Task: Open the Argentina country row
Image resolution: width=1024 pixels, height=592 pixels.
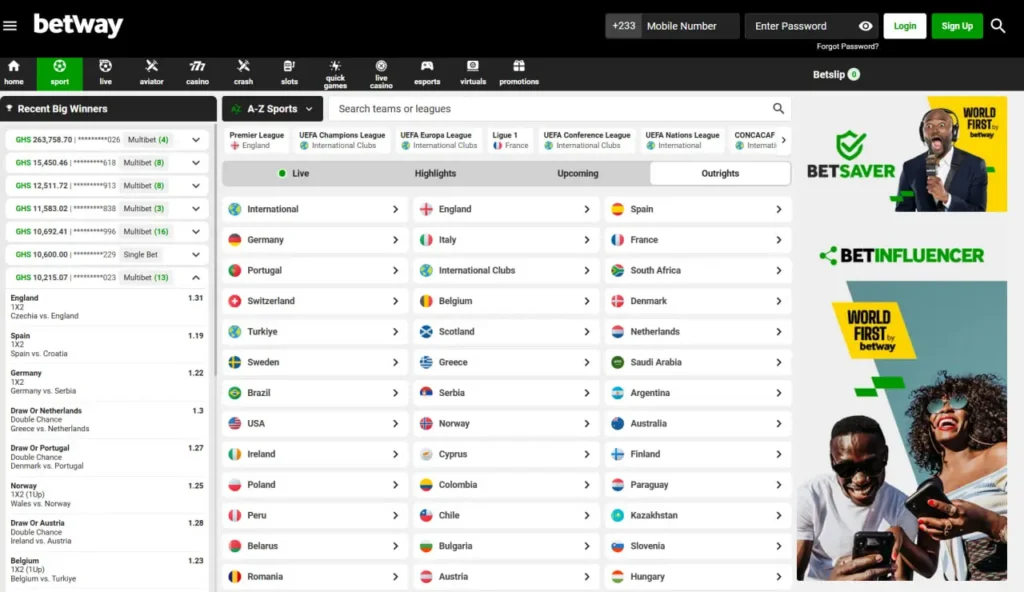Action: (697, 393)
